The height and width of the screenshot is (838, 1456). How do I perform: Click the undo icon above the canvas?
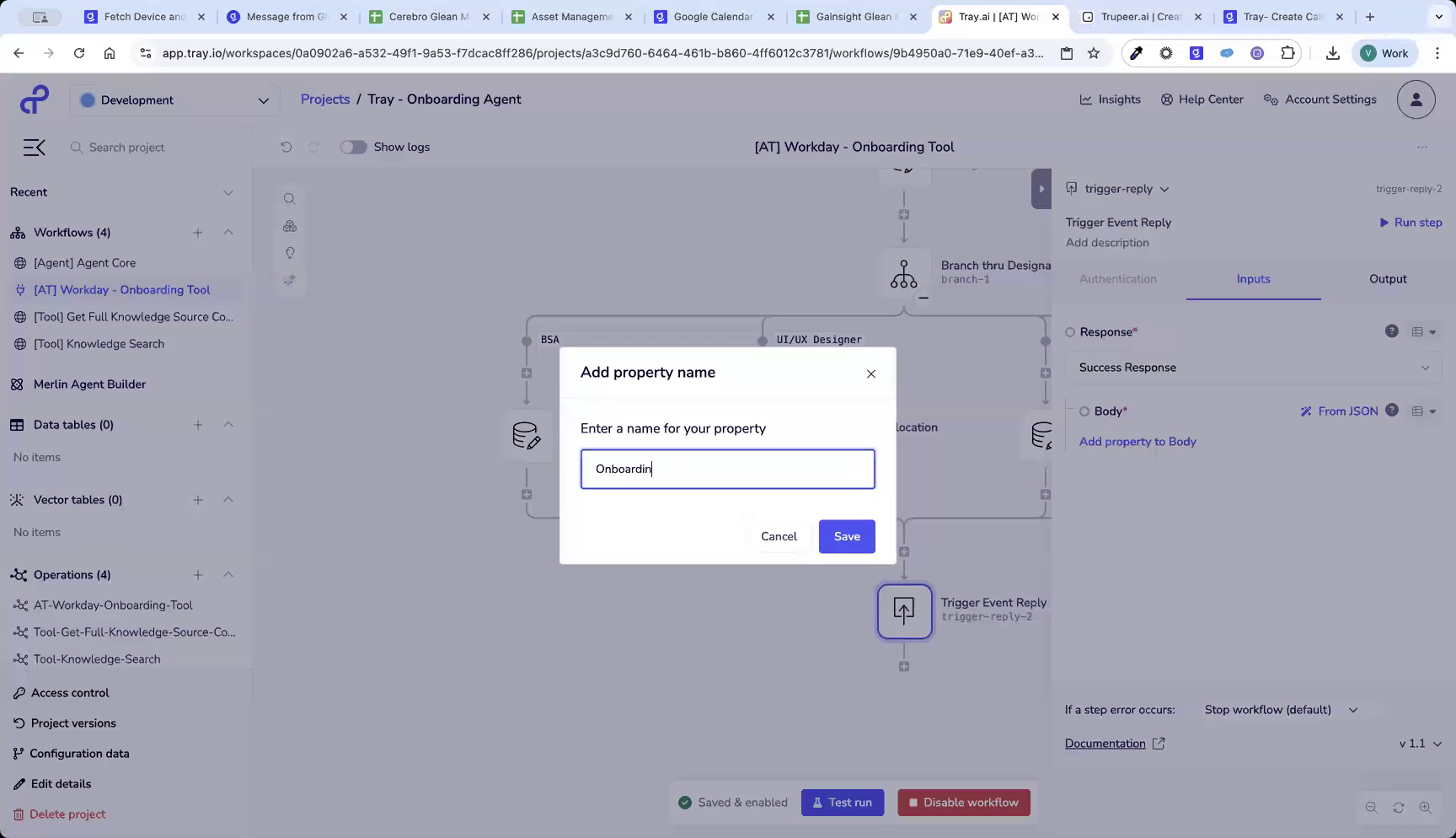[286, 147]
